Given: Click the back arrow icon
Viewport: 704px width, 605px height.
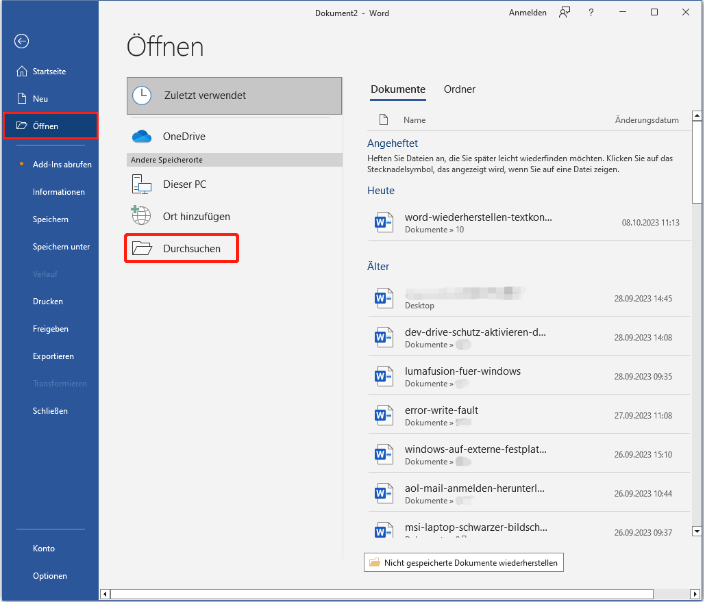Looking at the screenshot, I should point(22,41).
